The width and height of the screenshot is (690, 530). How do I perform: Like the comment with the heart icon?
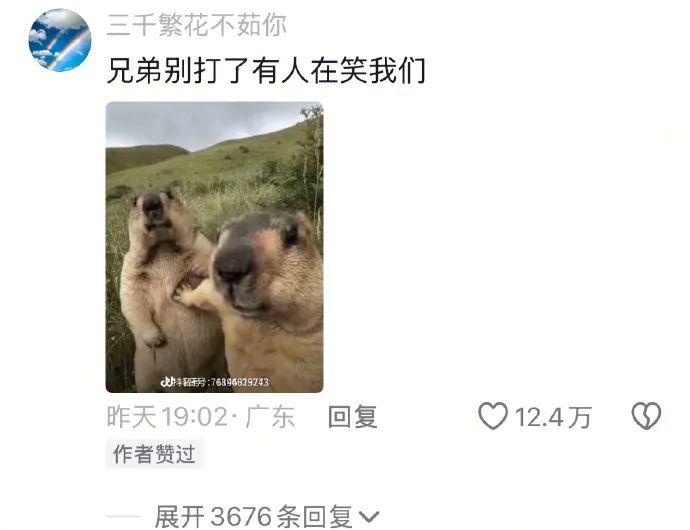(493, 416)
